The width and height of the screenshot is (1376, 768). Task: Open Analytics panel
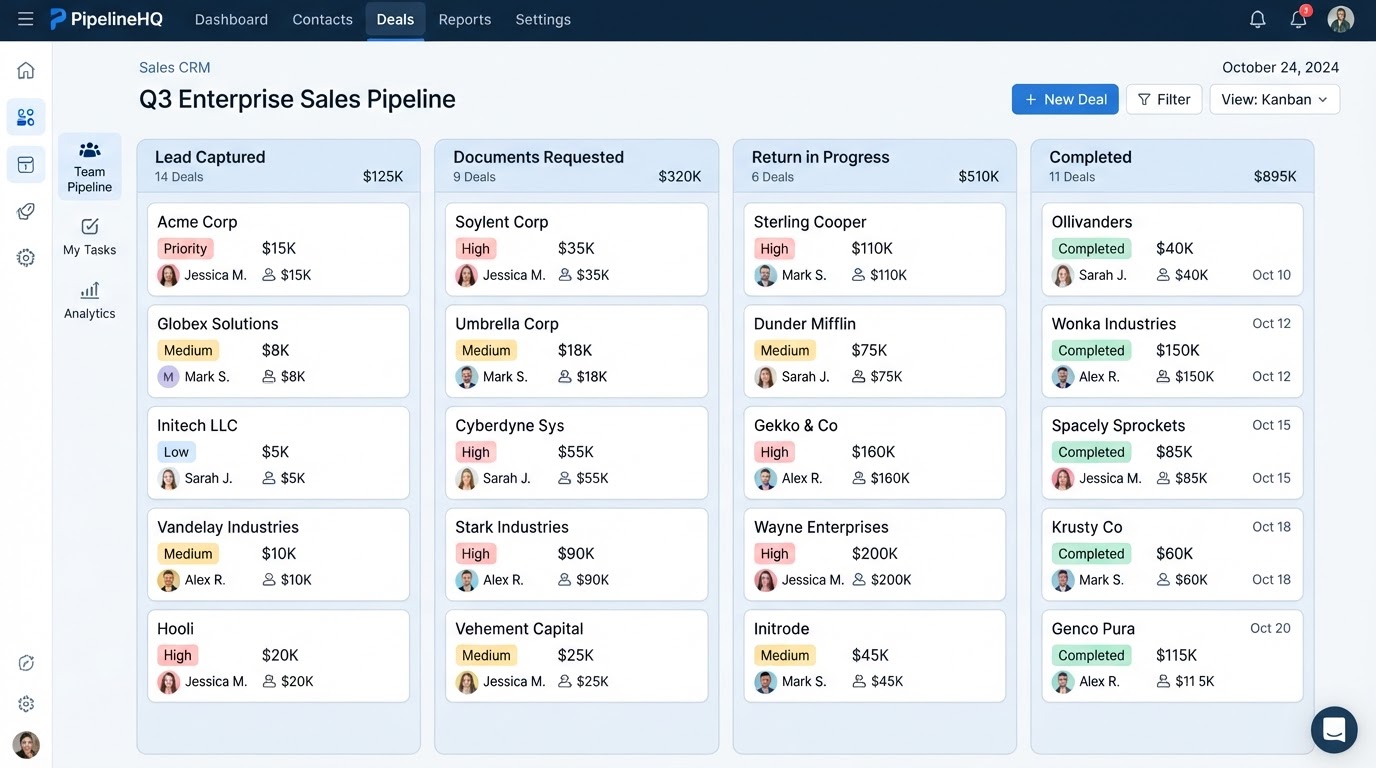pos(90,300)
